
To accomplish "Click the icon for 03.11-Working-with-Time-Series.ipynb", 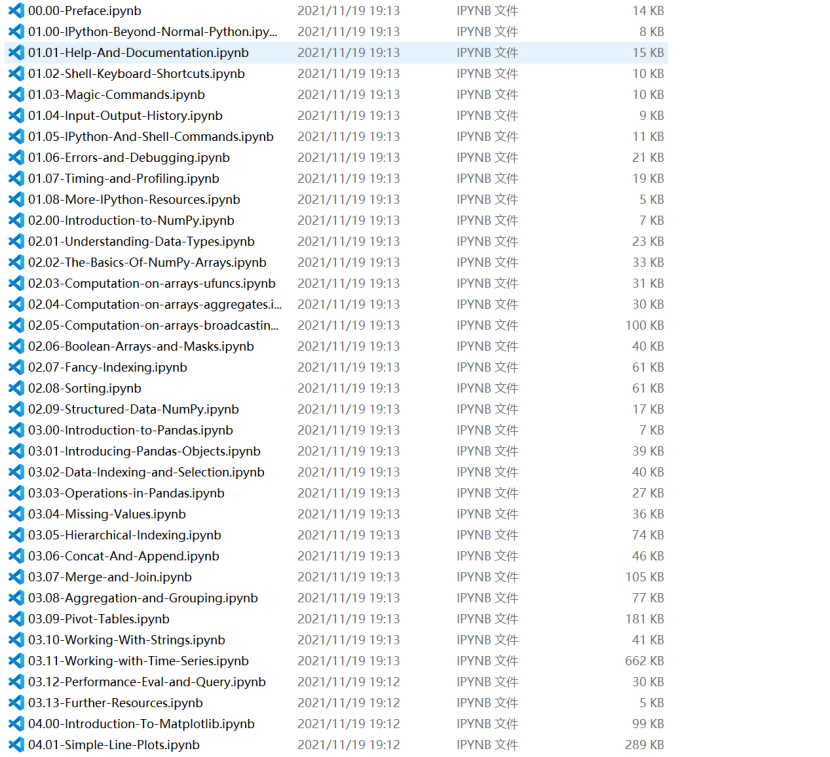I will [x=16, y=661].
